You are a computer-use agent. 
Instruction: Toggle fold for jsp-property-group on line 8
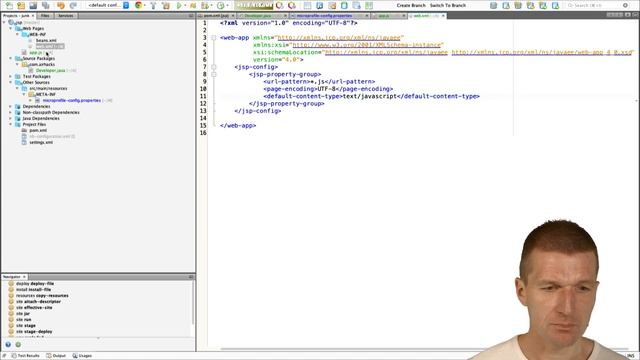(x=214, y=74)
